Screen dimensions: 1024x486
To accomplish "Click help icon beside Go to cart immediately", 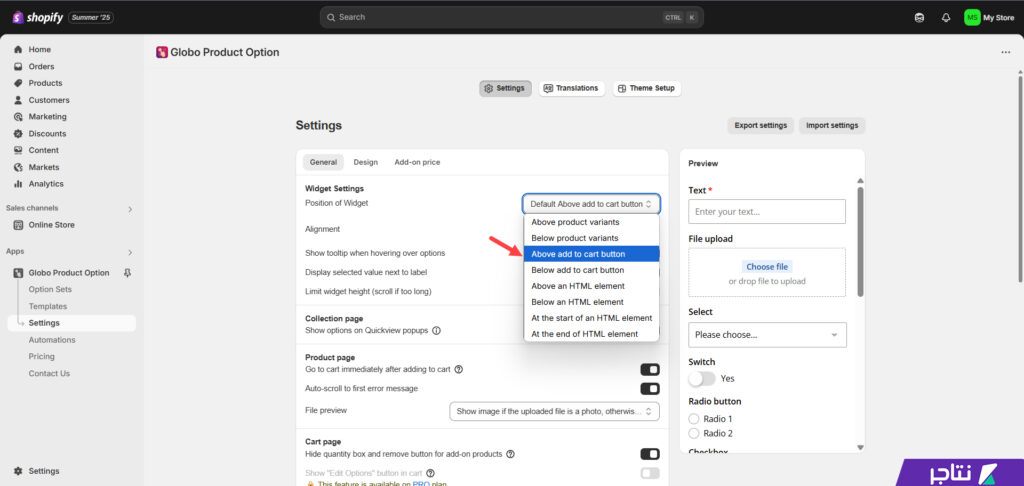I will (x=458, y=369).
